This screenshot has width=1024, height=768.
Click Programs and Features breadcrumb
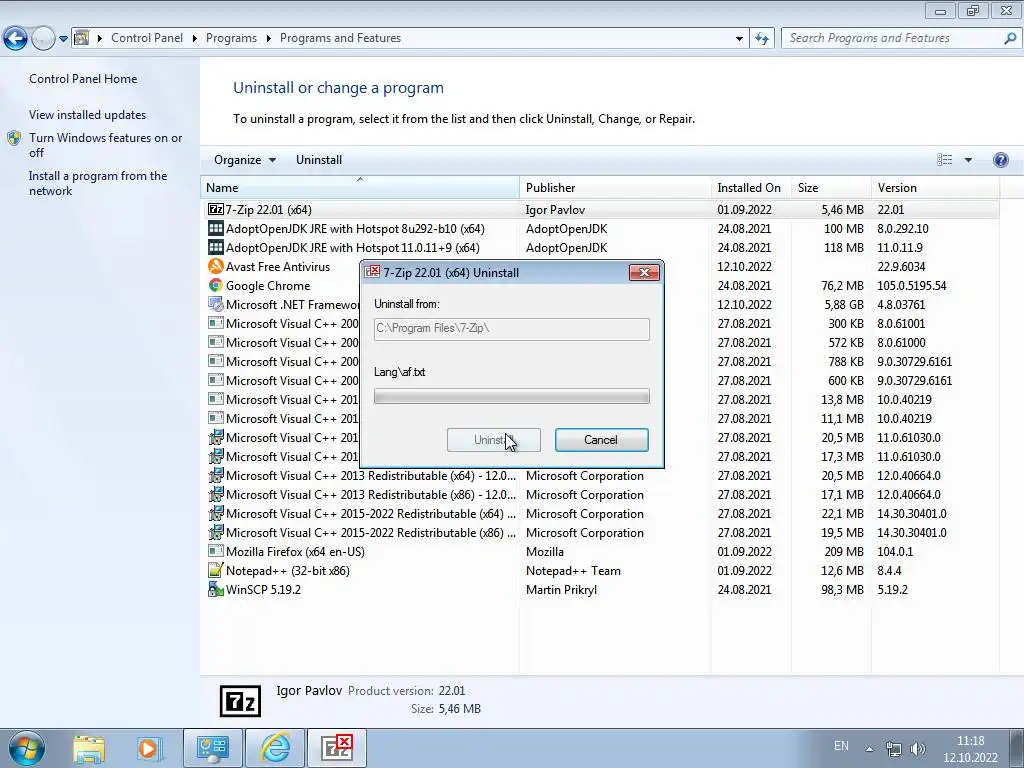[340, 38]
